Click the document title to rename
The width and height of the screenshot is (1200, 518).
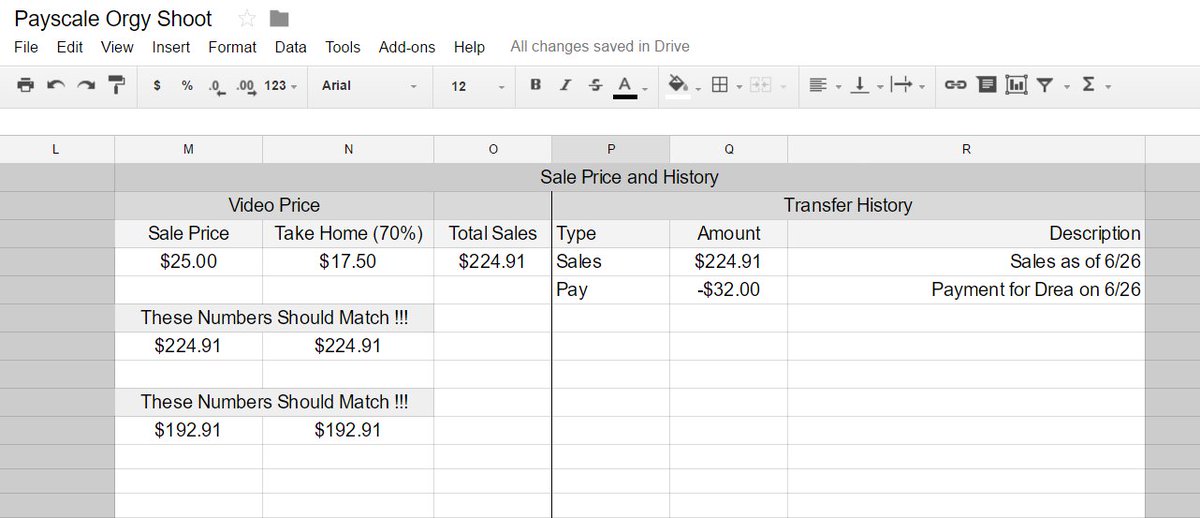coord(113,19)
